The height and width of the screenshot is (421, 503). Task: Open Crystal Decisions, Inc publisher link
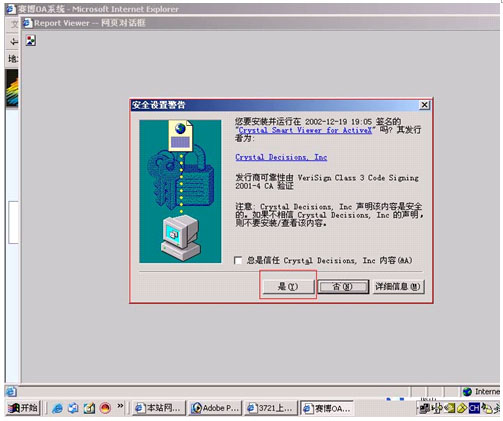pos(281,157)
